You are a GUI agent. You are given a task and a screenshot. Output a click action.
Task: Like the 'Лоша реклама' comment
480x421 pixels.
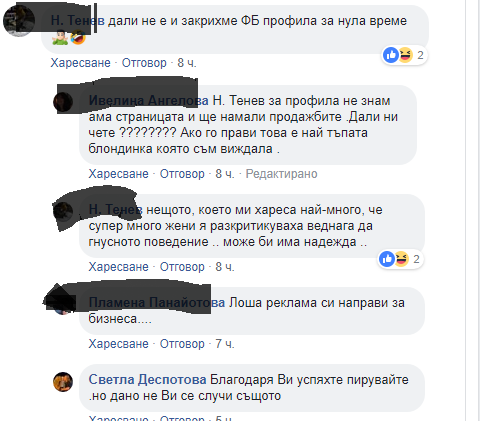118,344
